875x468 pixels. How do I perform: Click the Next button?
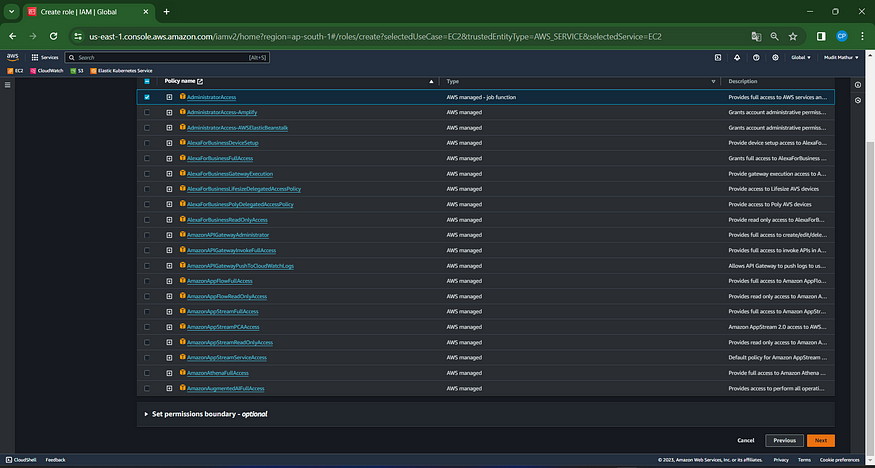820,440
